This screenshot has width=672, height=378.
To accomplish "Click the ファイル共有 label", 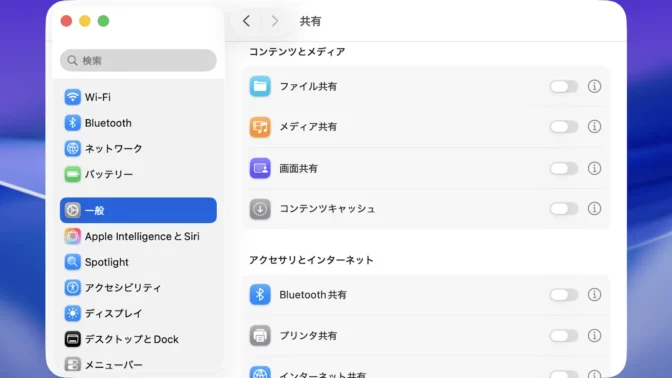I will coord(308,87).
